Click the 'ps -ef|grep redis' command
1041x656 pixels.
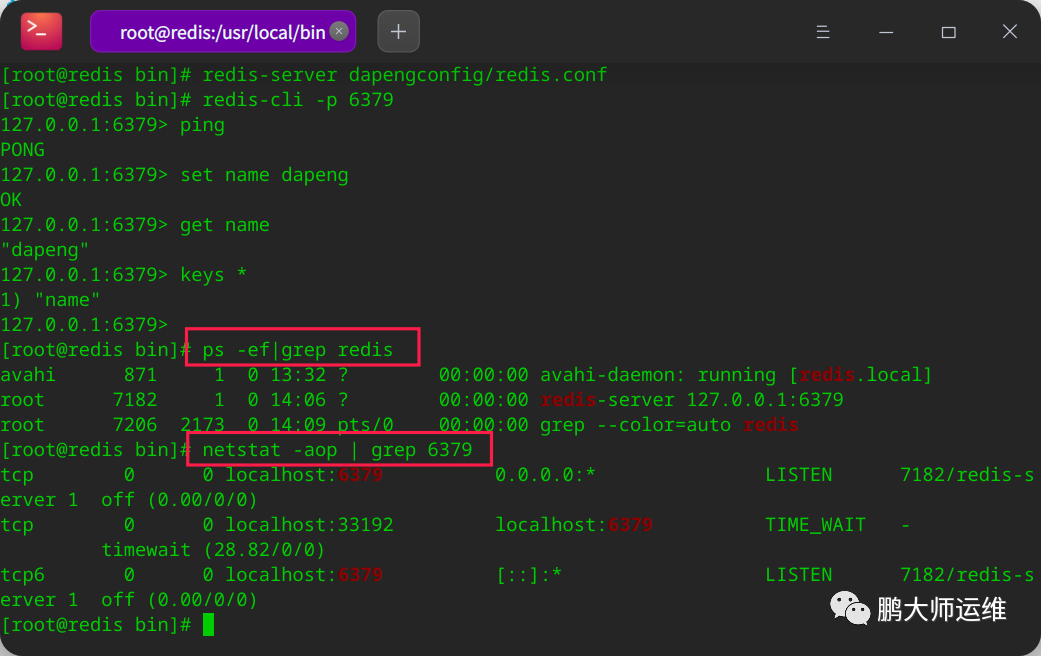pyautogui.click(x=298, y=350)
